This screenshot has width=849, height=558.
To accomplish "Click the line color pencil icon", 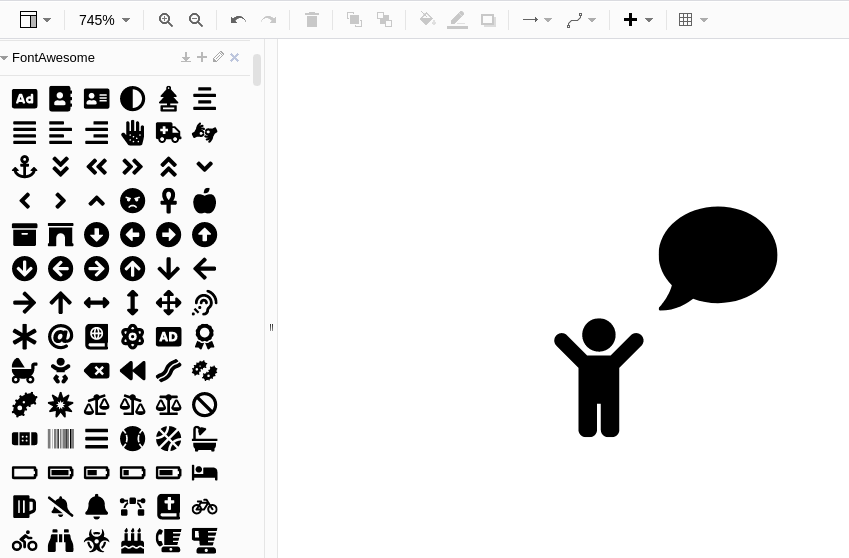I will click(458, 21).
